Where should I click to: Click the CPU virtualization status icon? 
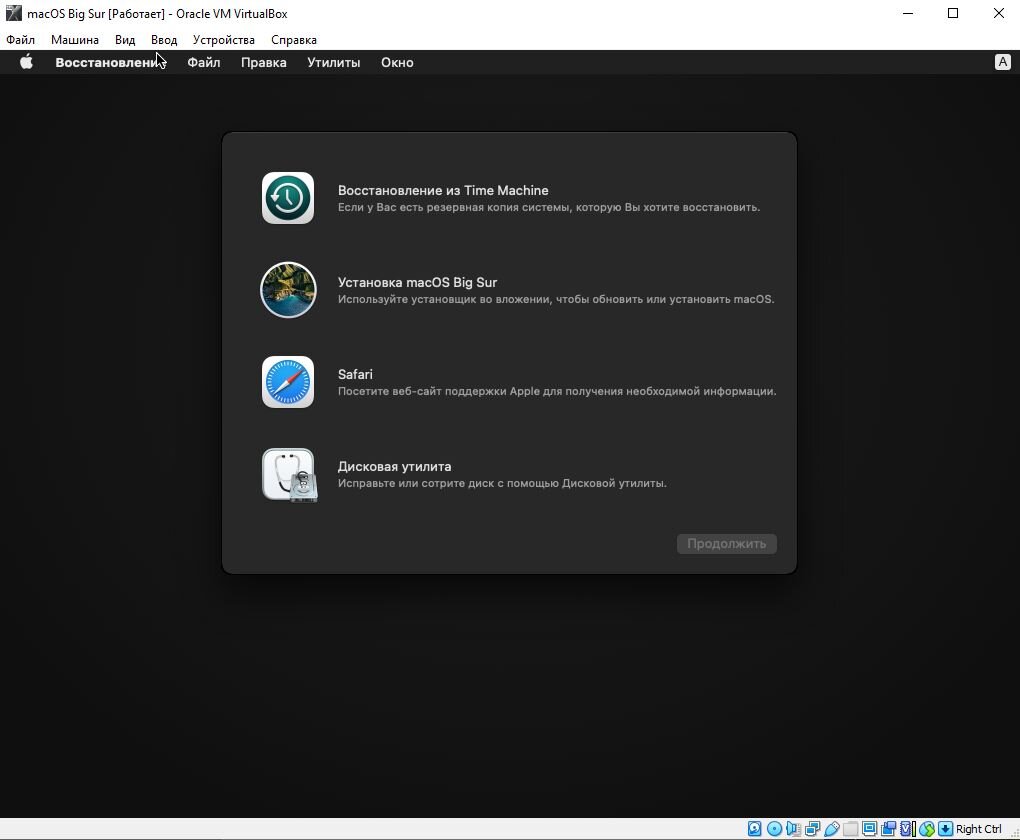(907, 828)
